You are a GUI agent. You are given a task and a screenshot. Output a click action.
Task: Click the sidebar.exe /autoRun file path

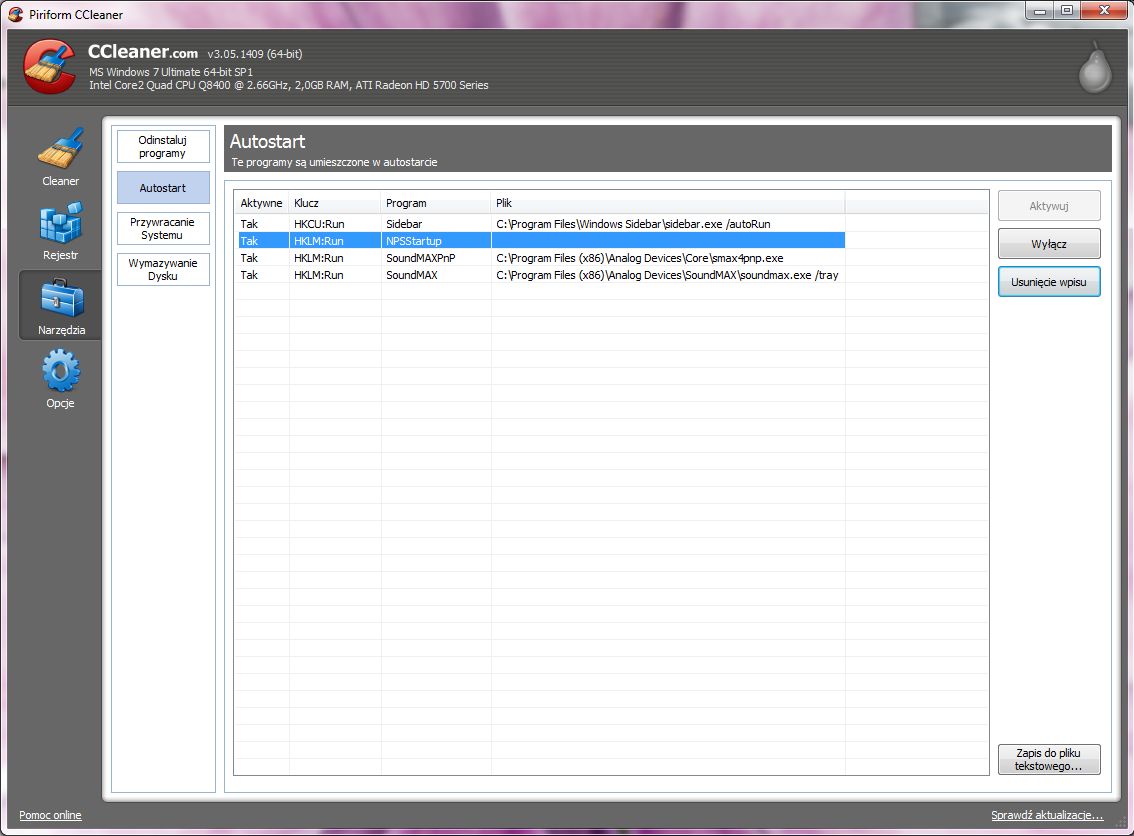633,224
